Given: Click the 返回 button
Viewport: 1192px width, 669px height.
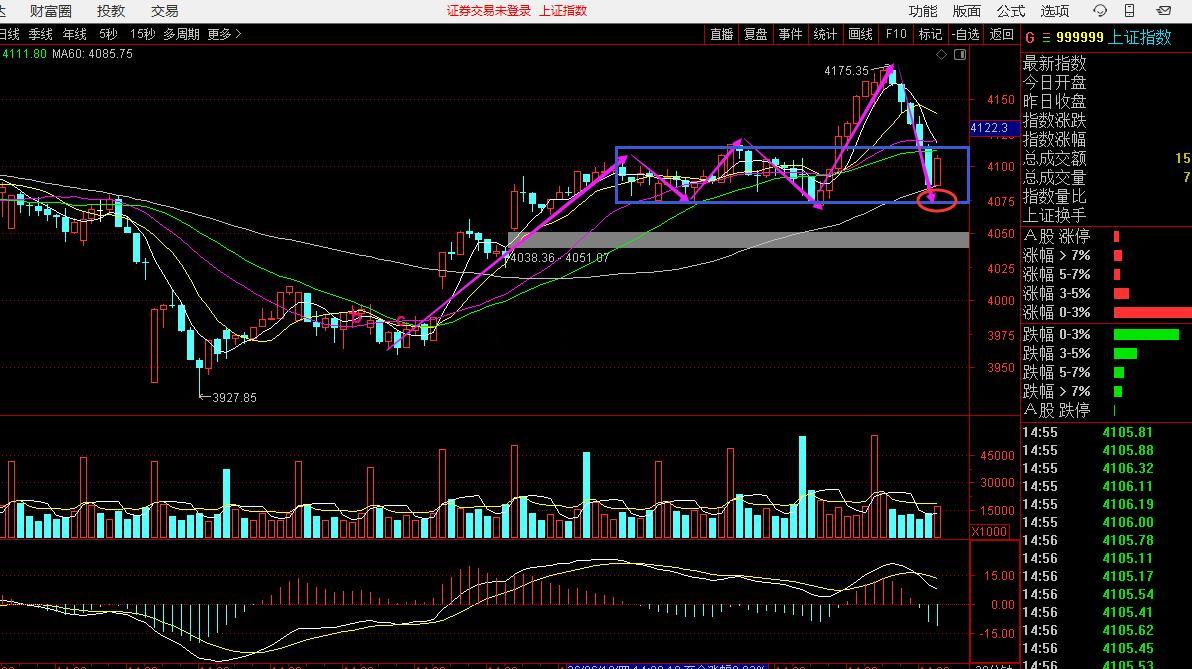Looking at the screenshot, I should pos(1001,34).
